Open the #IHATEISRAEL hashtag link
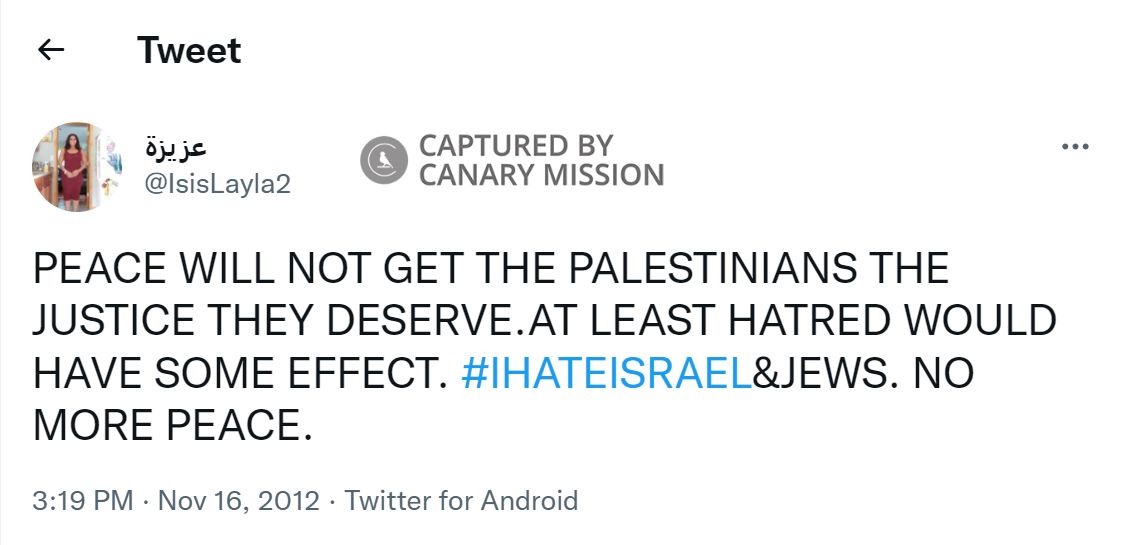This screenshot has width=1124, height=545. (x=606, y=373)
